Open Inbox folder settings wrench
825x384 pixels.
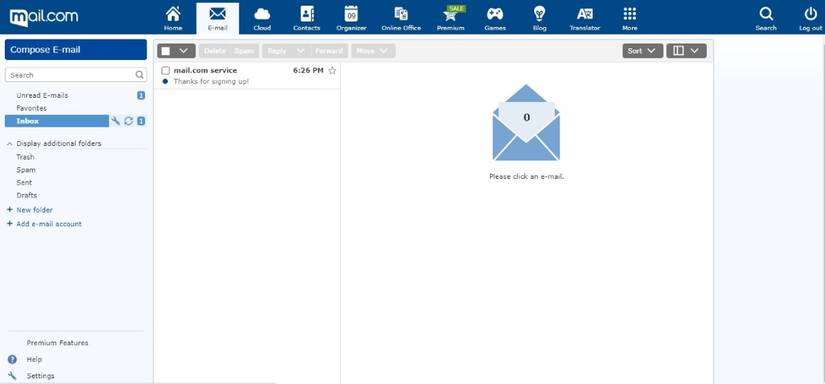(116, 121)
